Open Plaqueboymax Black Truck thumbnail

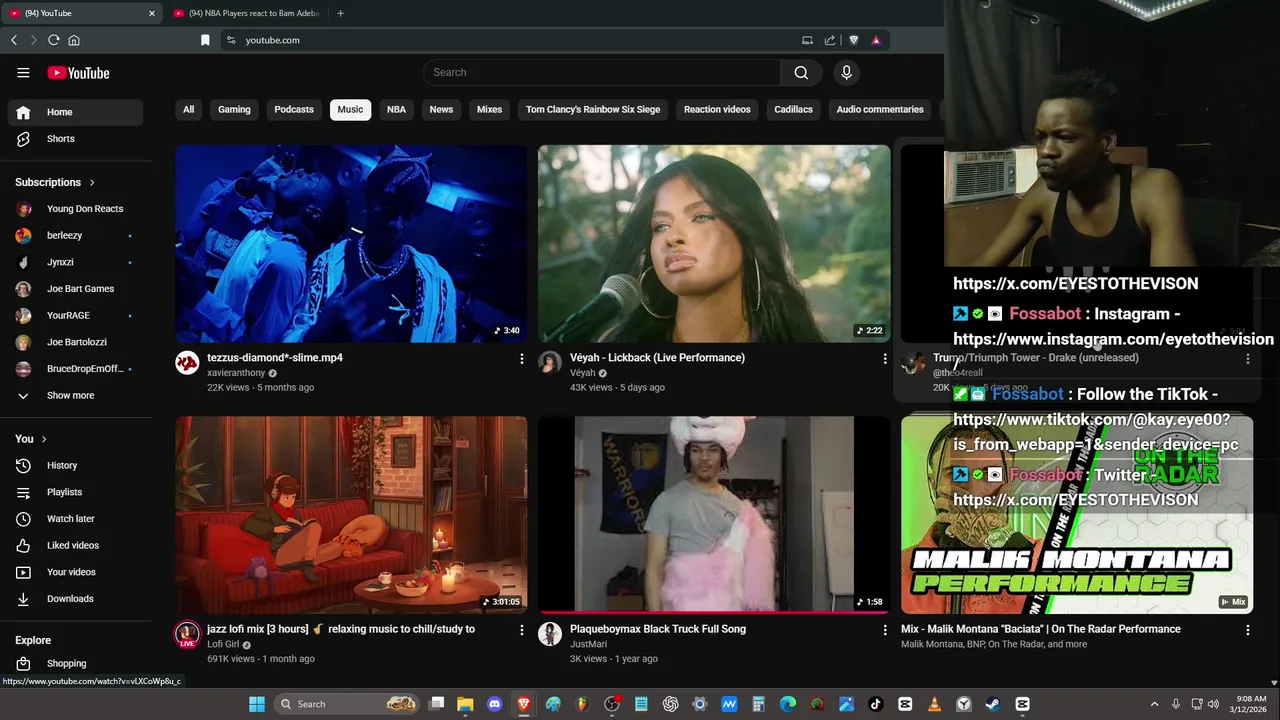[x=714, y=515]
